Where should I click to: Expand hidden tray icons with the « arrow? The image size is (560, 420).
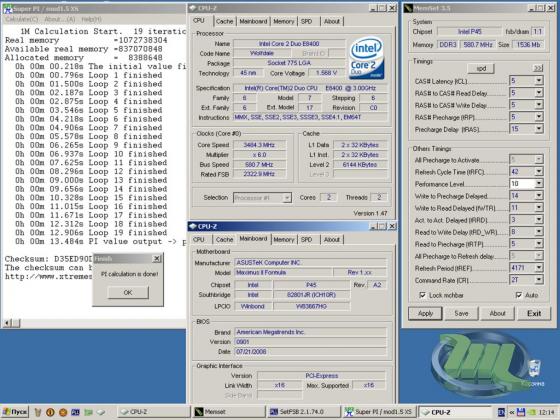(x=511, y=412)
